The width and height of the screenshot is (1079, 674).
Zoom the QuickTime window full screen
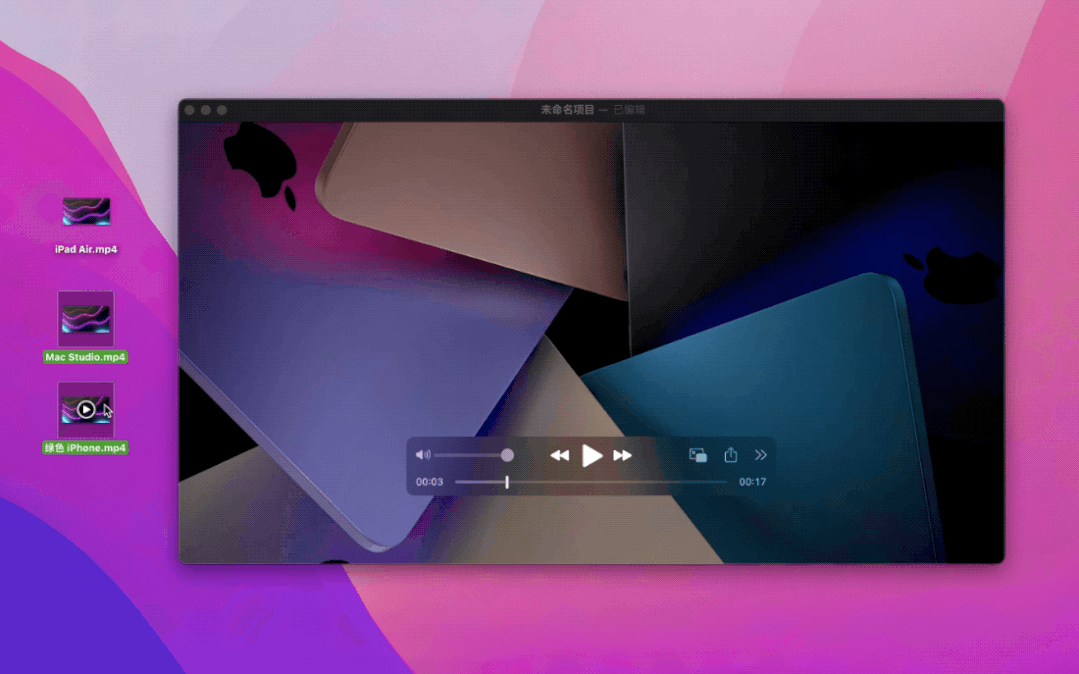[x=222, y=110]
